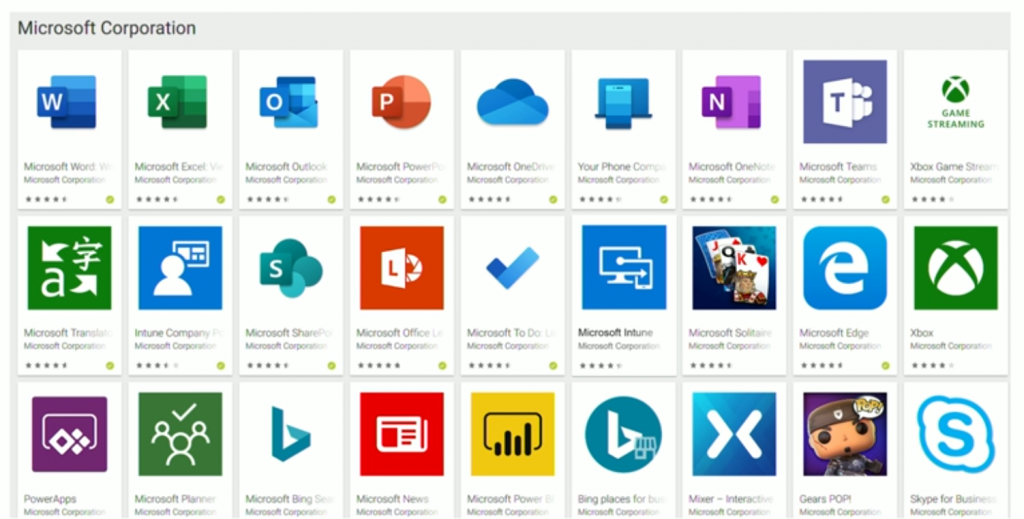This screenshot has width=1024, height=519.
Task: Open the Microsoft Word app icon
Action: (x=68, y=102)
